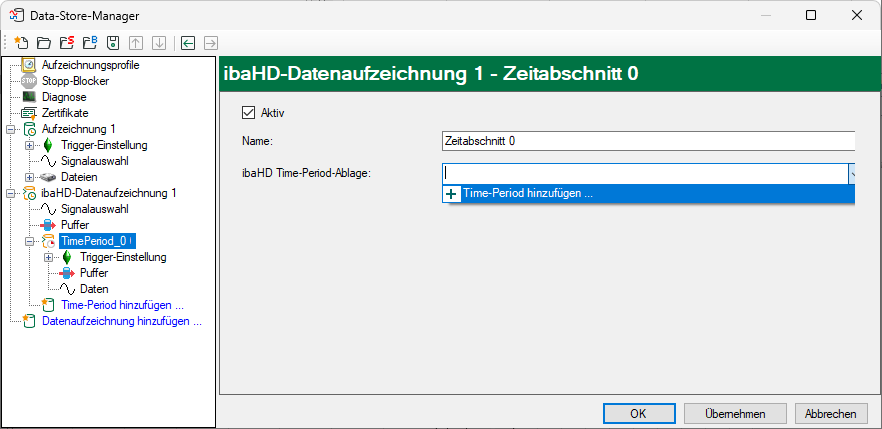The height and width of the screenshot is (429, 882).
Task: Click the save disk toolbar icon
Action: (x=113, y=43)
